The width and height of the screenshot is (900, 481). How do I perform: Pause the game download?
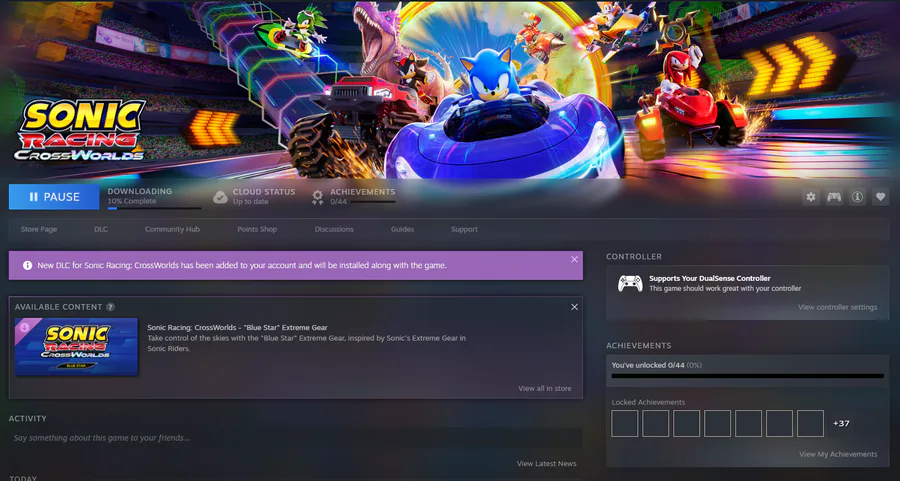coord(54,197)
